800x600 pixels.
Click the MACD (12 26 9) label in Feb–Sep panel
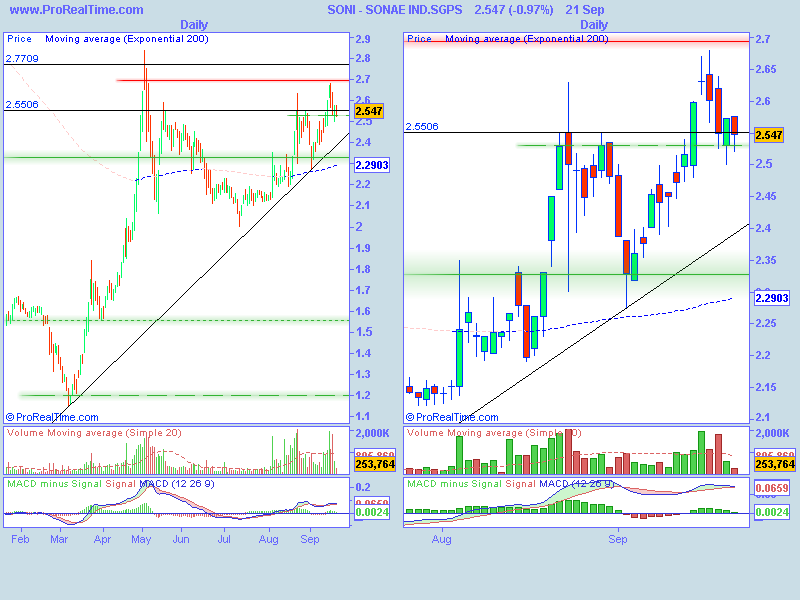[177, 484]
